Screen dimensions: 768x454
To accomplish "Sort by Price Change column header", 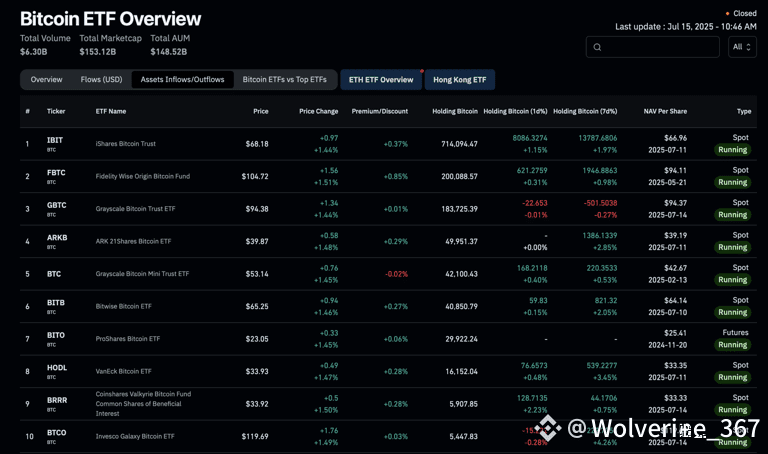I will tap(318, 111).
